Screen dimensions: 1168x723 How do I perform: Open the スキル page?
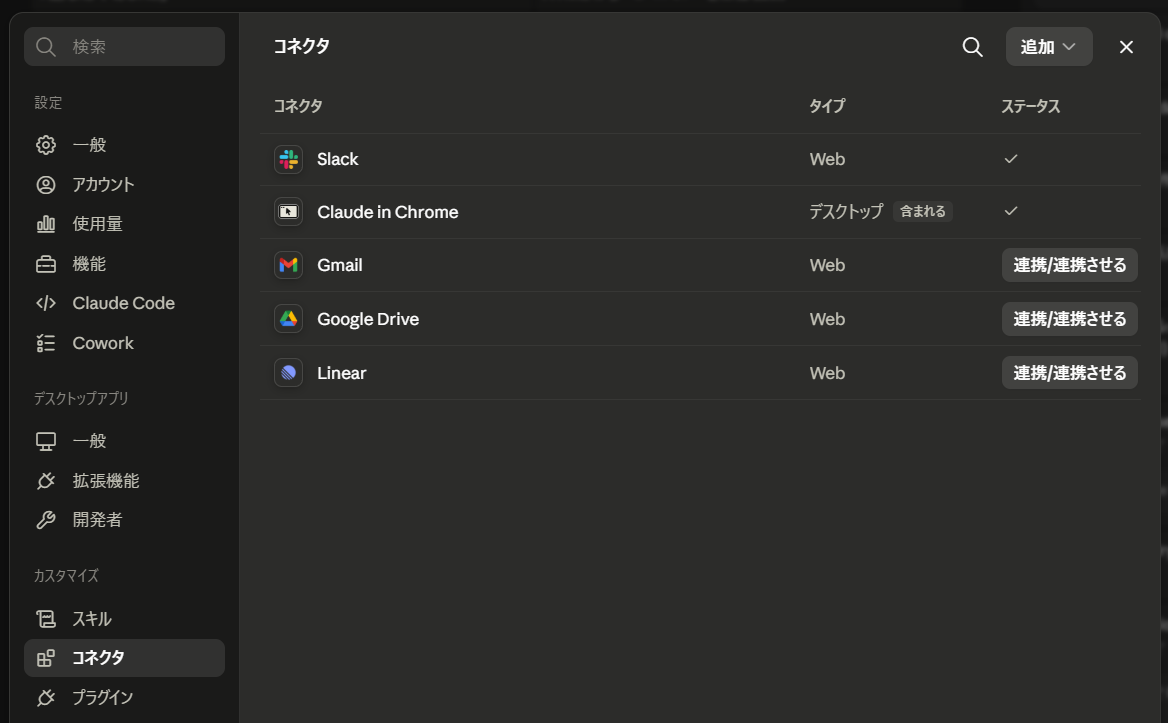tap(124, 619)
